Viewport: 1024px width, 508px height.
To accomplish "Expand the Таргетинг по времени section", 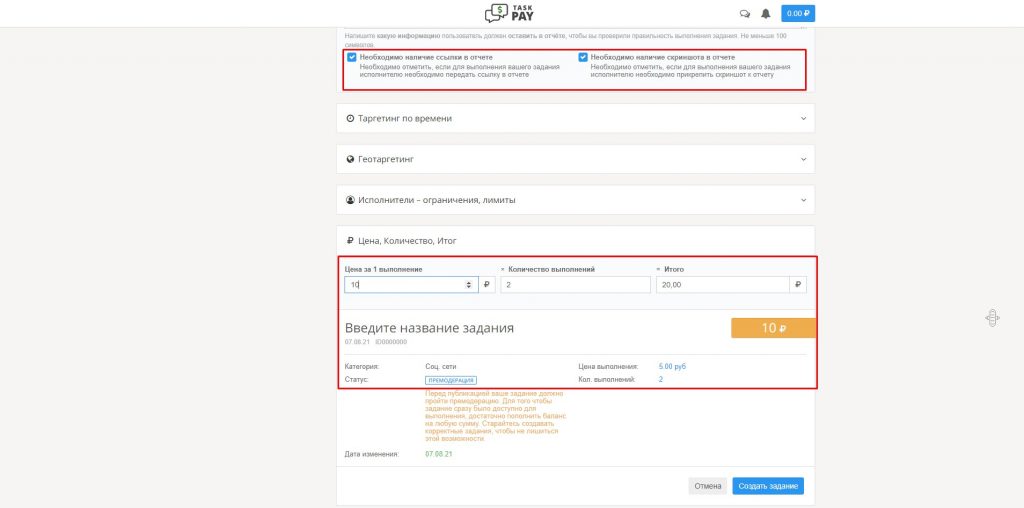I will [x=575, y=119].
